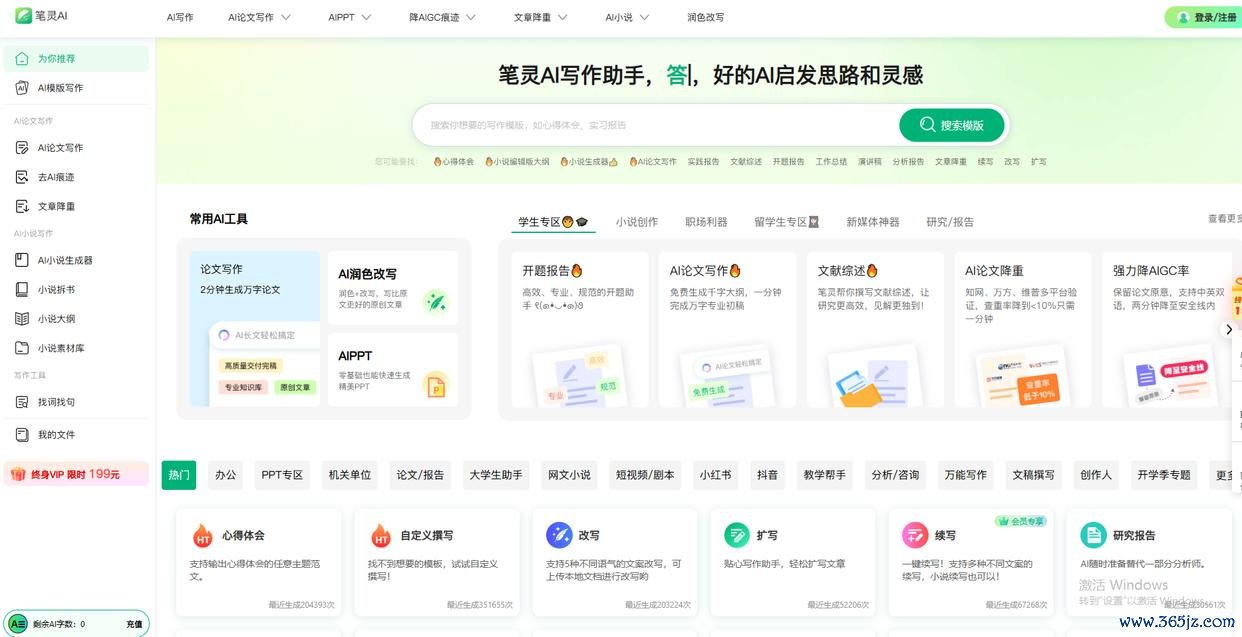The height and width of the screenshot is (637, 1242).
Task: Select the 找词找句 sidebar icon
Action: [22, 402]
